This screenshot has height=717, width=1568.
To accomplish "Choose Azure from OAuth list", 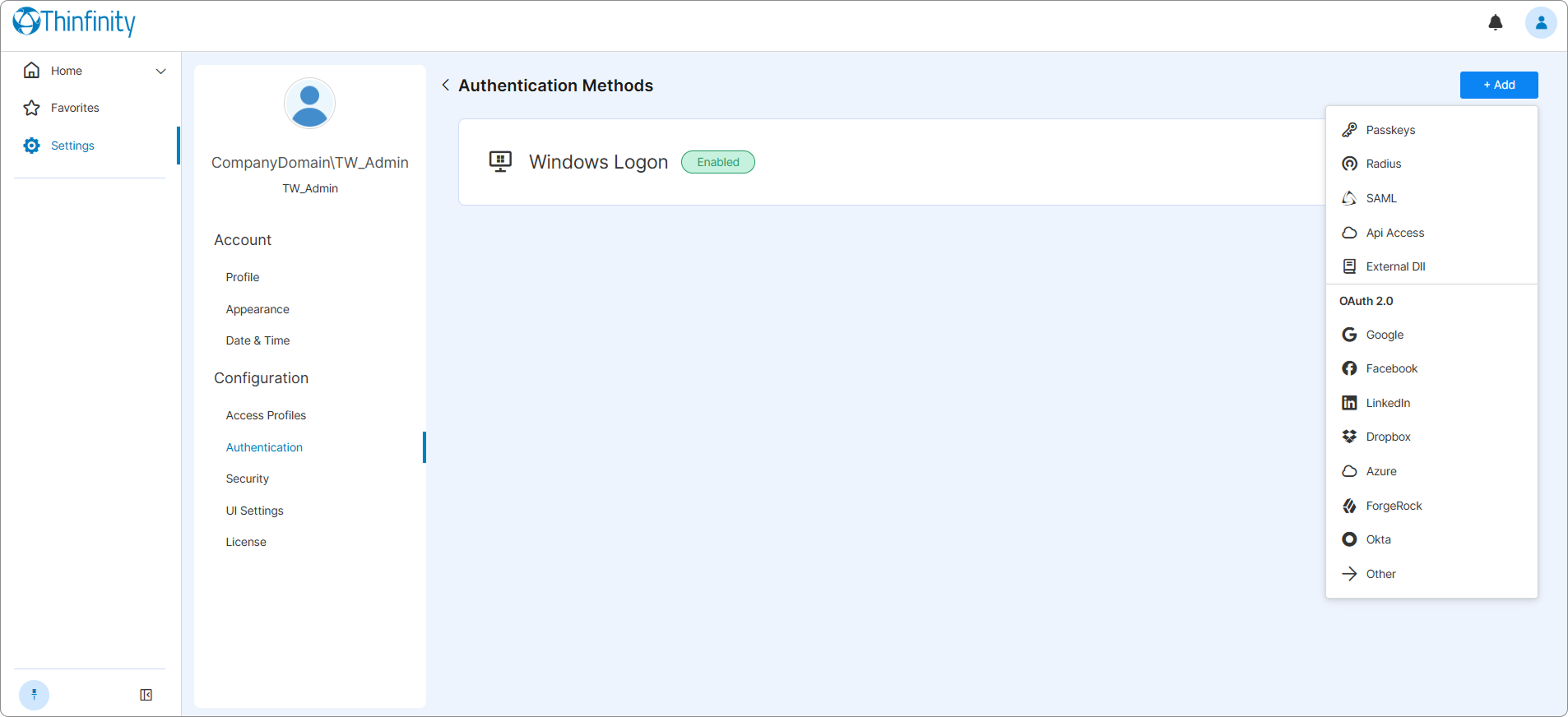I will click(x=1431, y=471).
